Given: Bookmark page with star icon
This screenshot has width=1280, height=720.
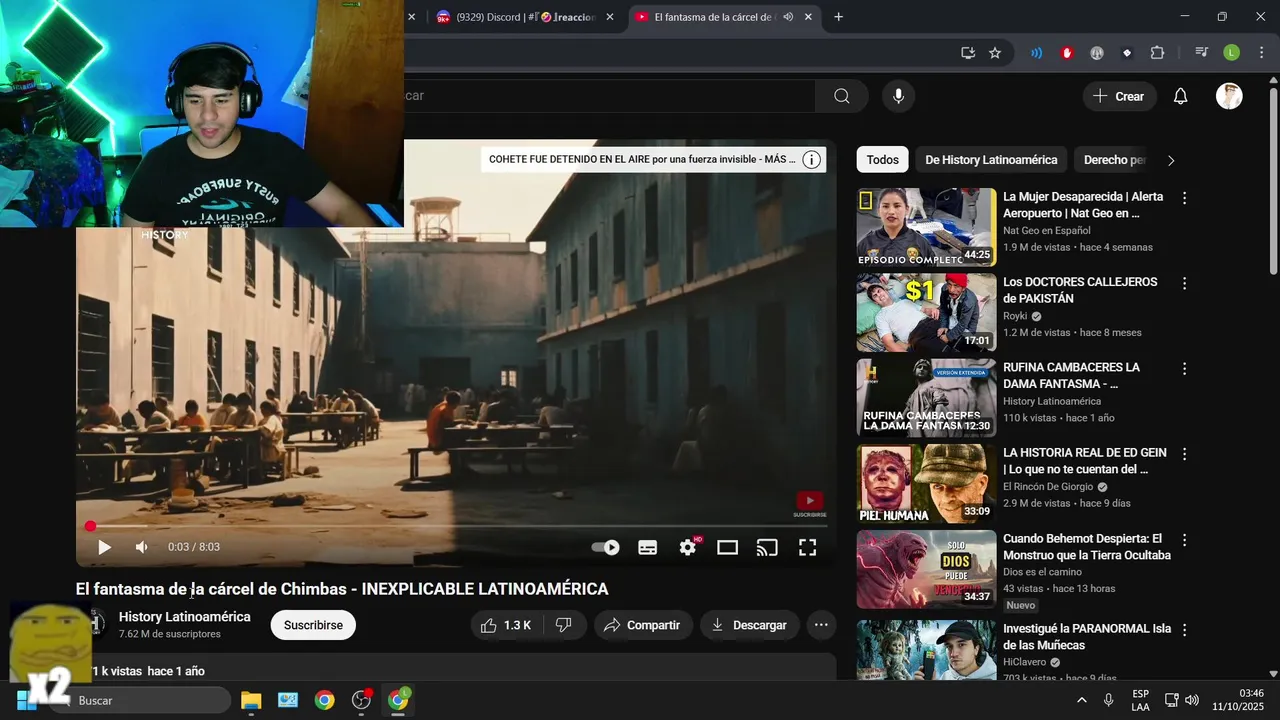Looking at the screenshot, I should coord(995,53).
